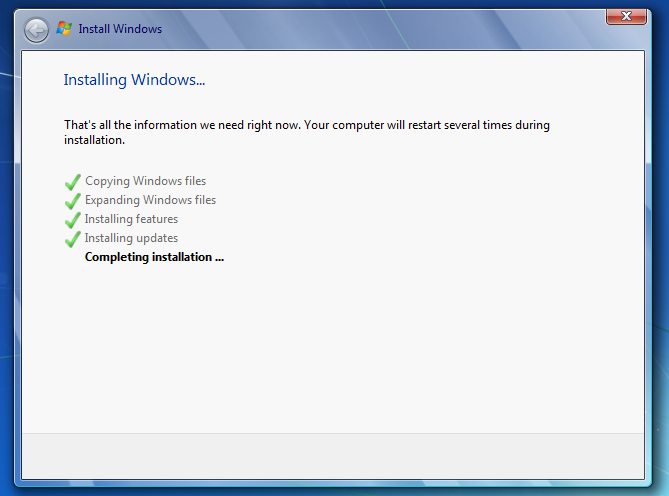The height and width of the screenshot is (496, 669).
Task: Click the green checkmark beside Installing features
Action: click(73, 220)
